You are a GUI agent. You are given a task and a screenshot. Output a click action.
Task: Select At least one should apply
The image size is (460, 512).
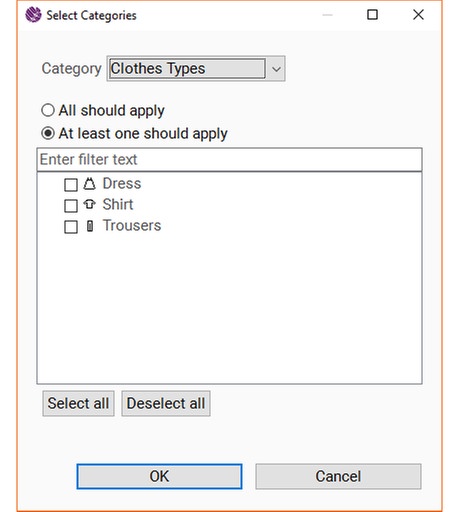[48, 133]
